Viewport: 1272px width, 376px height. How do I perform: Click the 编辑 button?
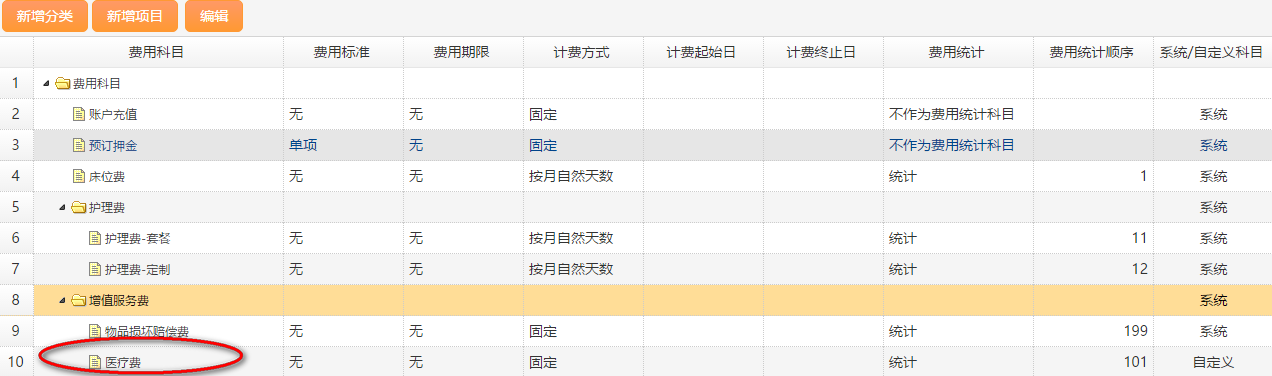[x=213, y=16]
